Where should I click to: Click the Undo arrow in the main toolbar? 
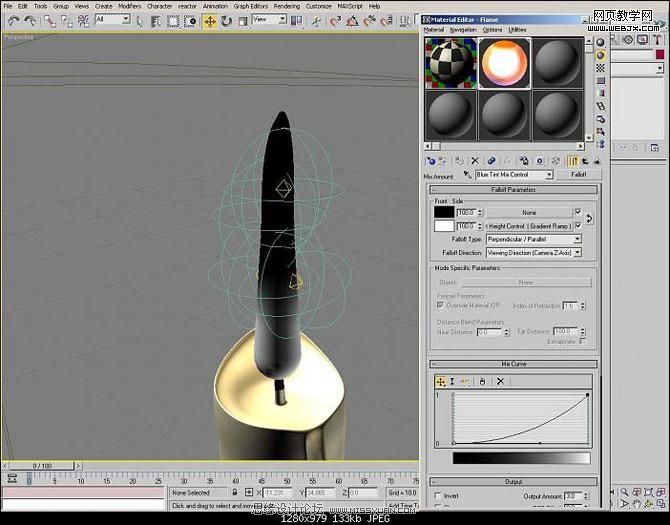tap(14, 21)
